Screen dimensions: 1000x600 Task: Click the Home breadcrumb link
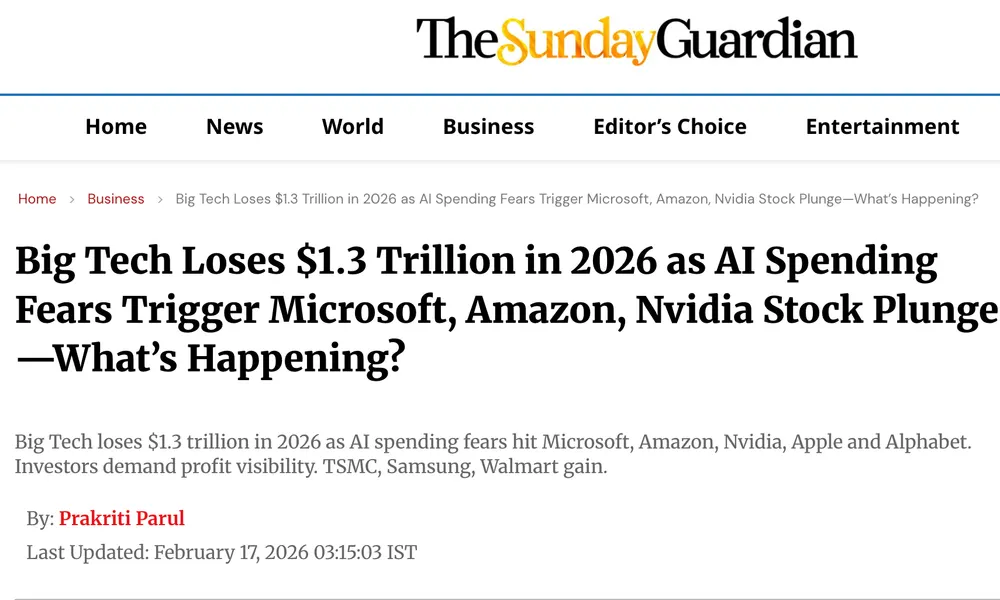pos(37,199)
